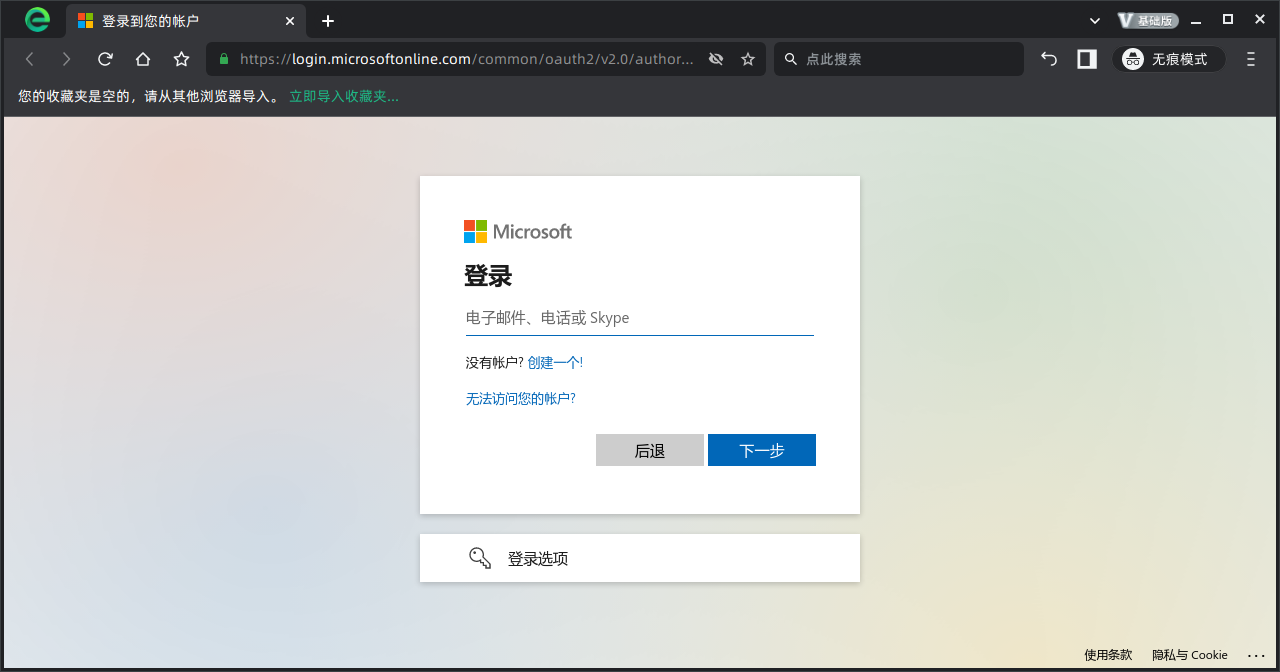The image size is (1280, 672).
Task: Minimize the browser window
Action: pos(1195,20)
